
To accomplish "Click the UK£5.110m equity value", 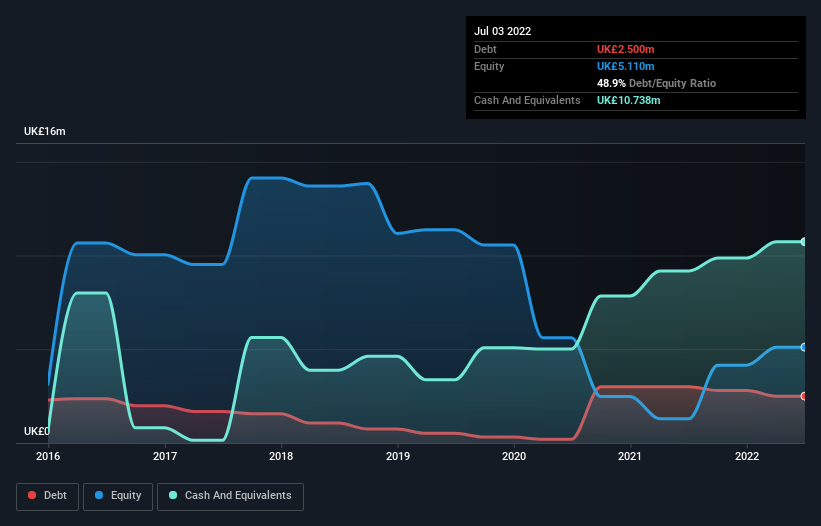I will coord(626,66).
